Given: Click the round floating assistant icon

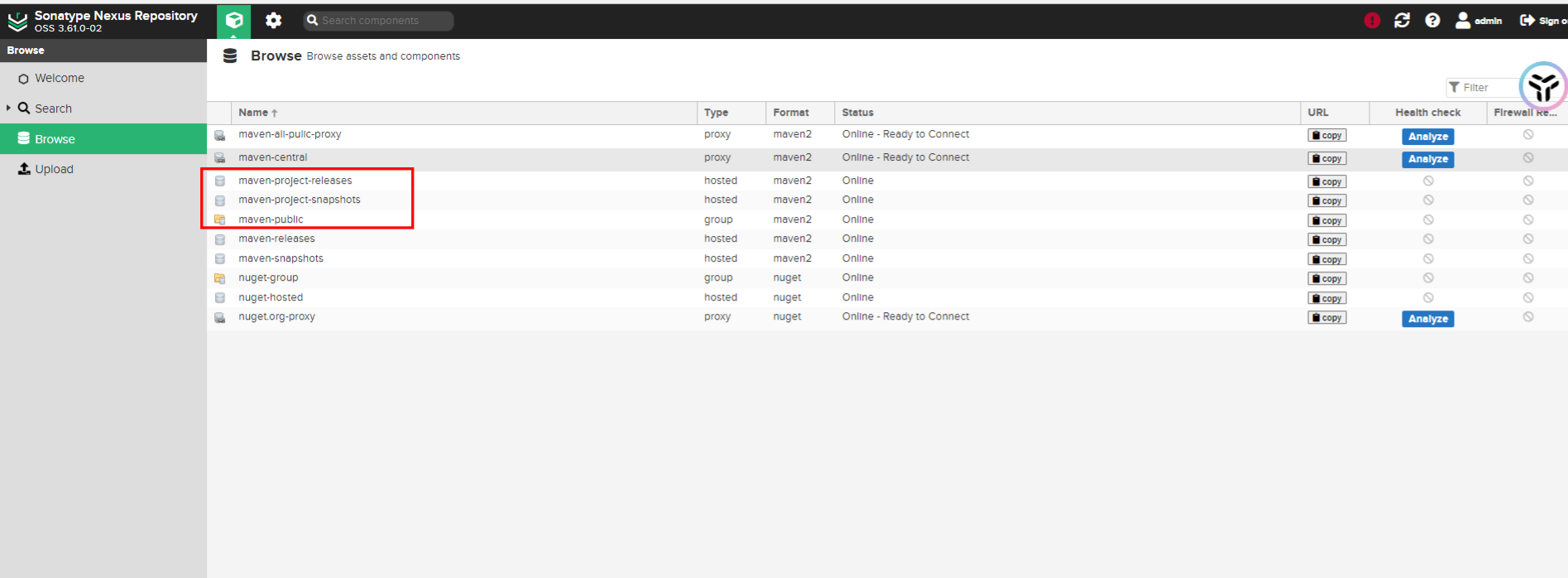Looking at the screenshot, I should coord(1543,85).
